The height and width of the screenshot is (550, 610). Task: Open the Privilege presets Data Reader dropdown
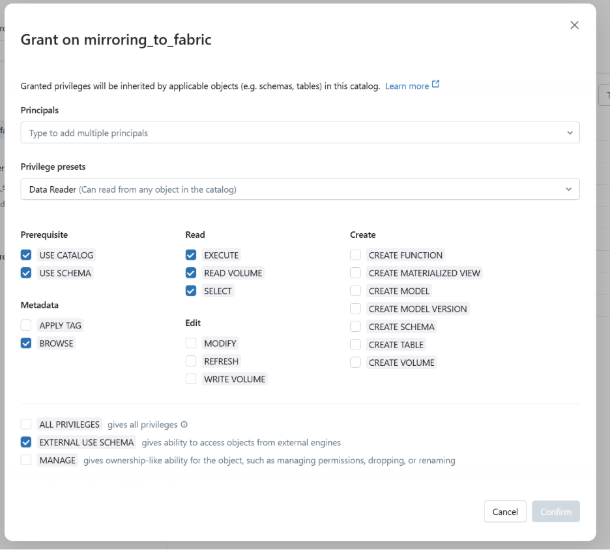point(300,189)
